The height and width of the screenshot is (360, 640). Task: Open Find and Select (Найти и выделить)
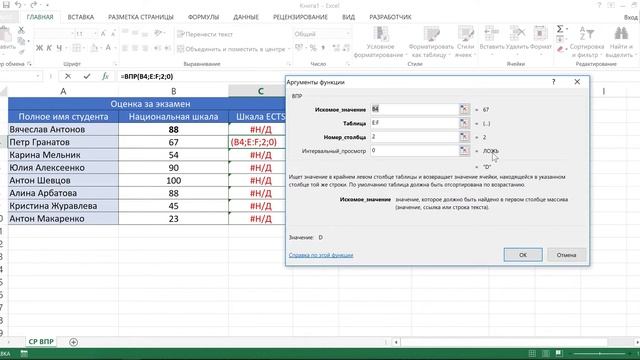(621, 42)
